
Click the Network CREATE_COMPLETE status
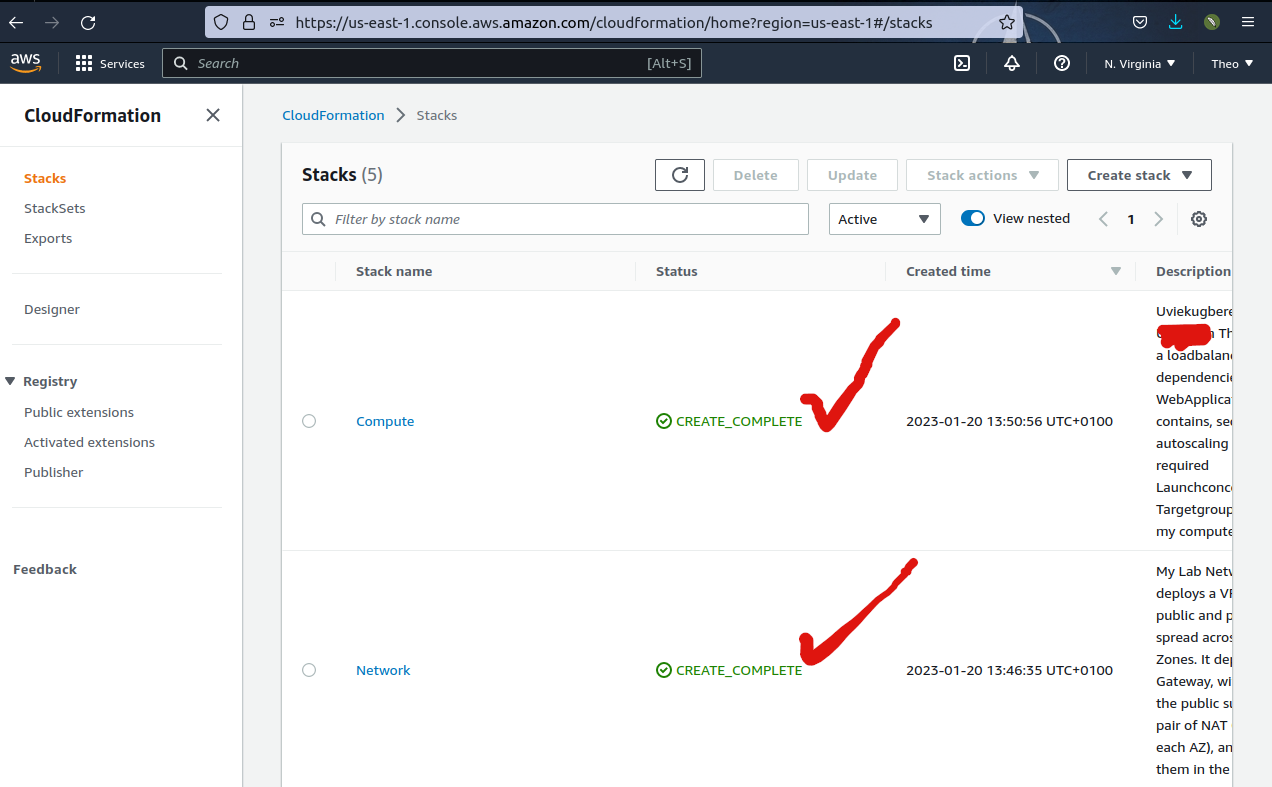click(729, 670)
